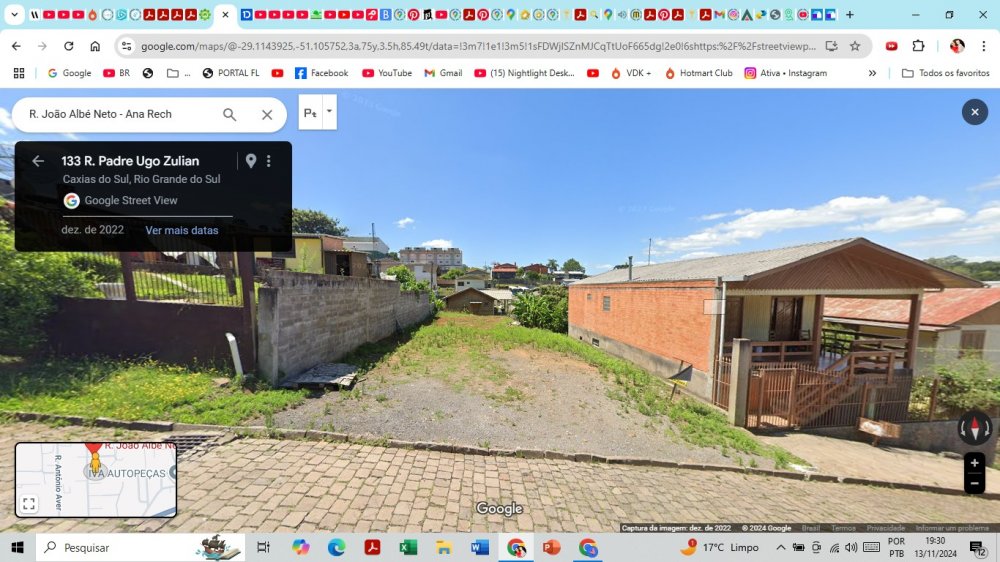The width and height of the screenshot is (1000, 562).
Task: Open Excel from the Windows taskbar
Action: pos(408,547)
